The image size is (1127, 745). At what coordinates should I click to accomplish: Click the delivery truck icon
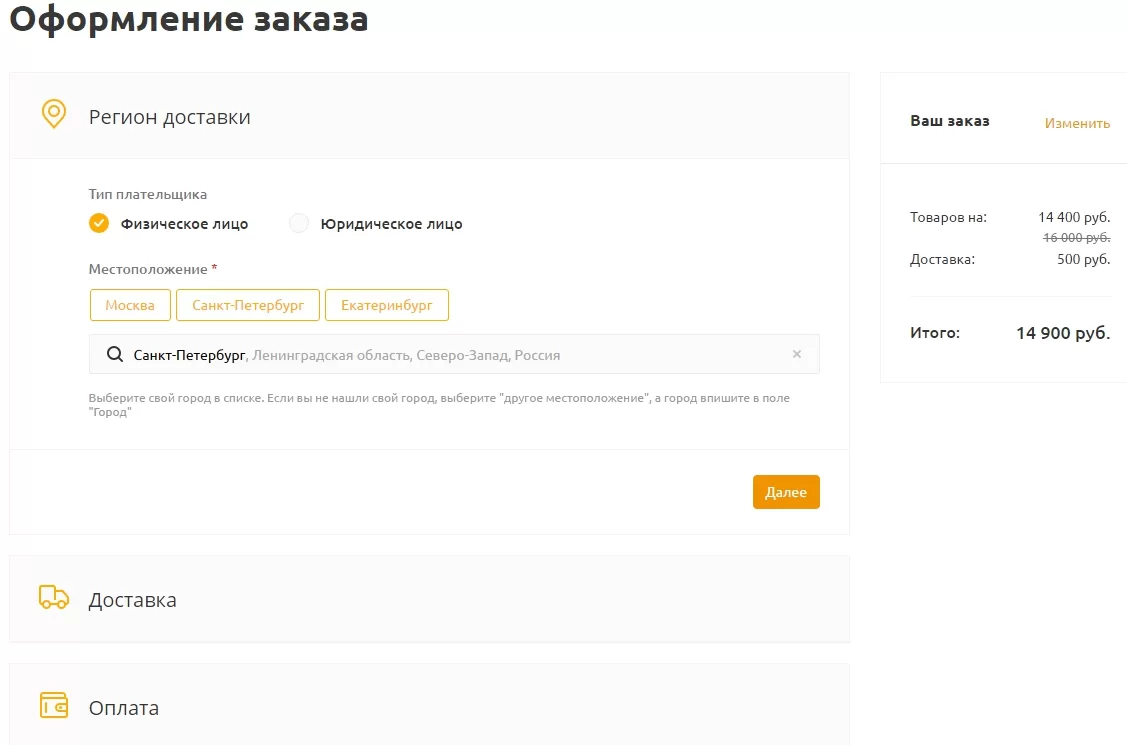coord(54,597)
